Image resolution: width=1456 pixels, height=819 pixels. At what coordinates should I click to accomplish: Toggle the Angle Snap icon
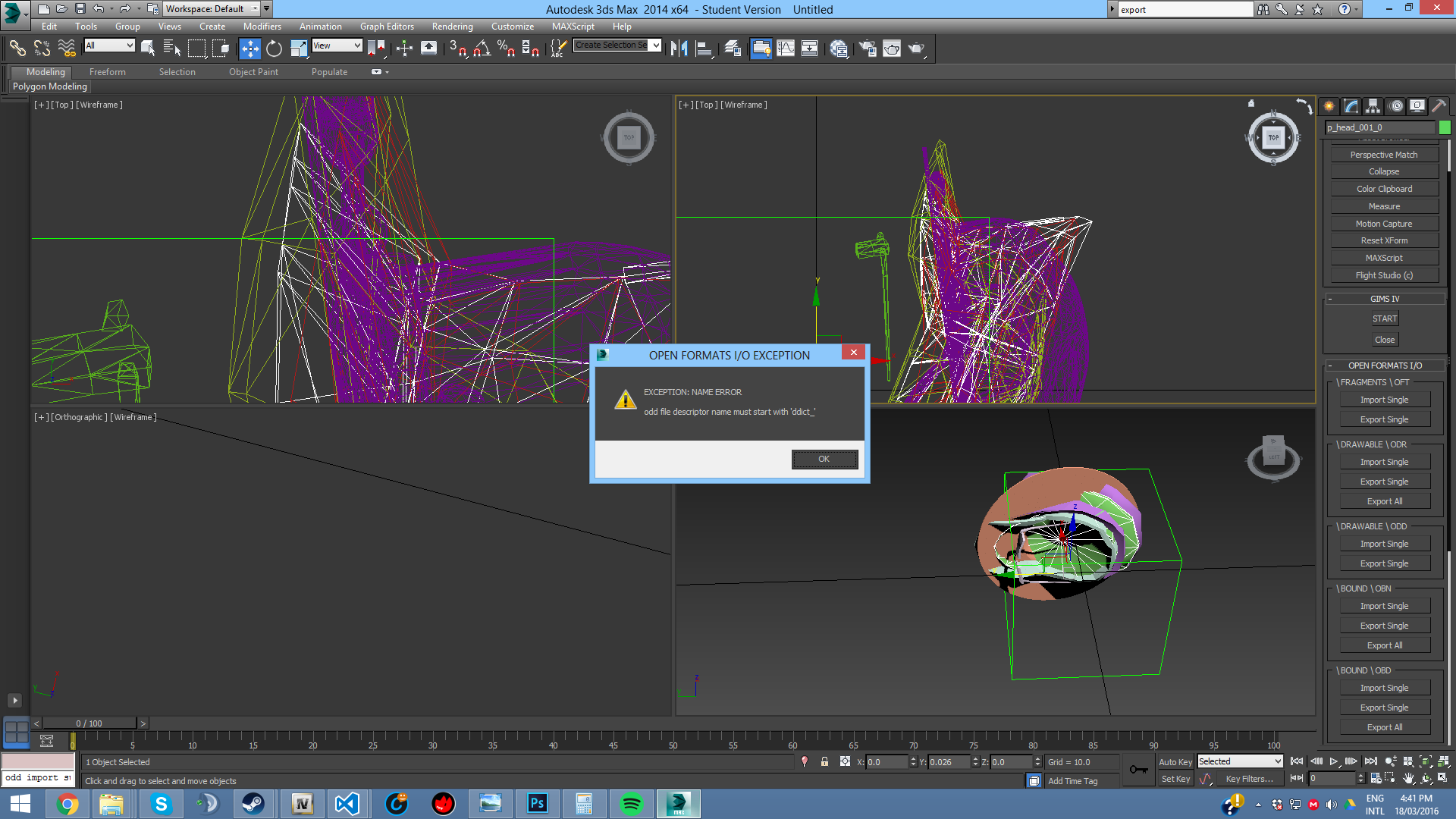(x=482, y=49)
